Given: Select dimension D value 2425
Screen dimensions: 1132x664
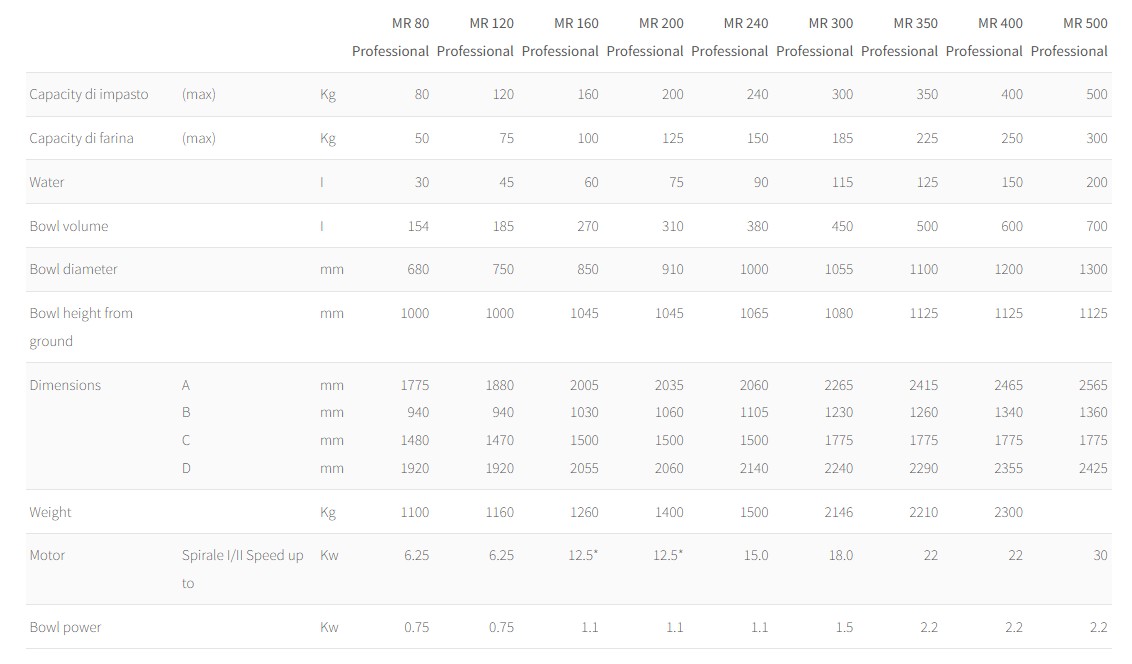Looking at the screenshot, I should pyautogui.click(x=1093, y=468).
